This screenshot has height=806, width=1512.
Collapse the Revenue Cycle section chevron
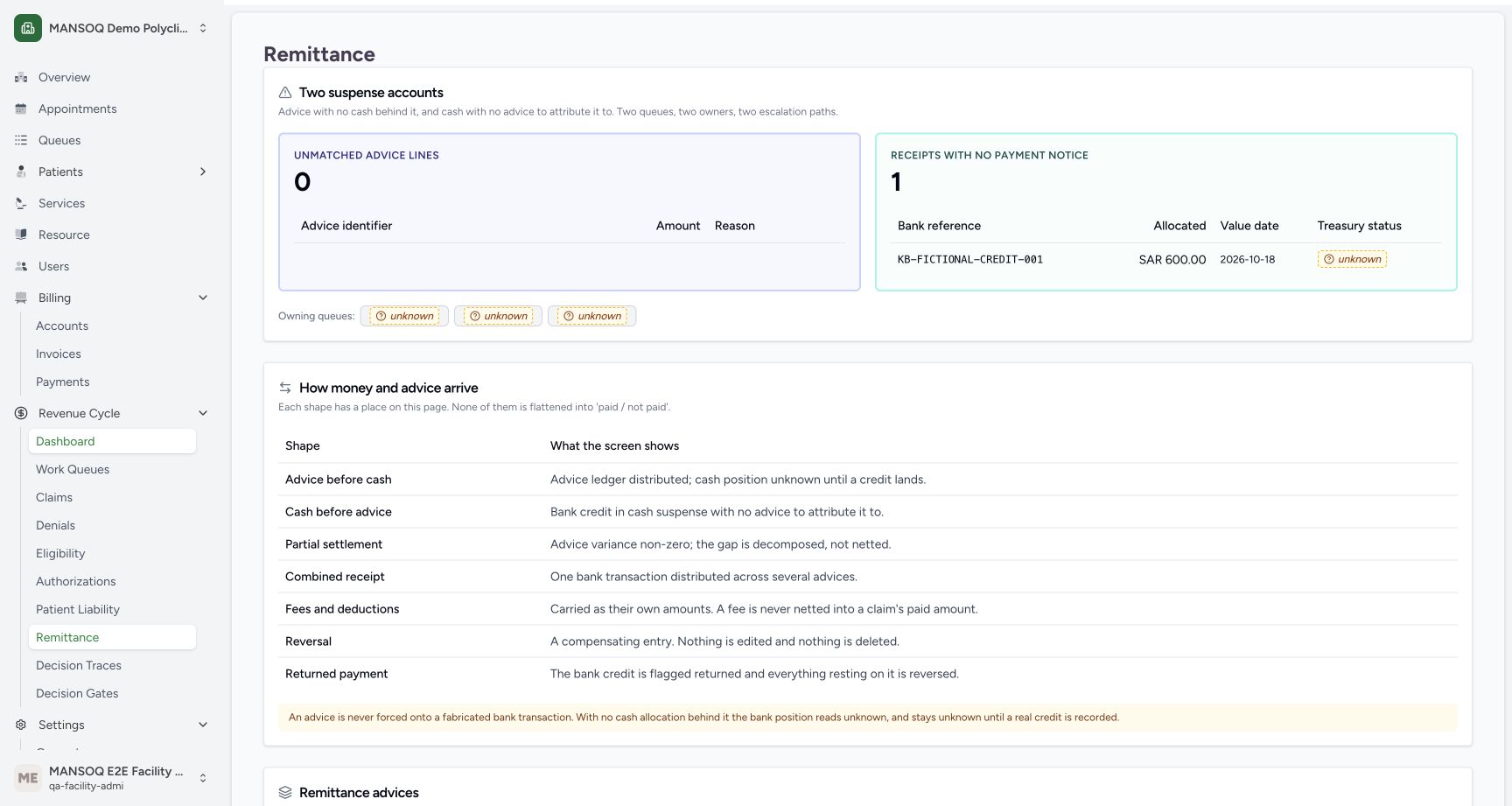pos(203,413)
